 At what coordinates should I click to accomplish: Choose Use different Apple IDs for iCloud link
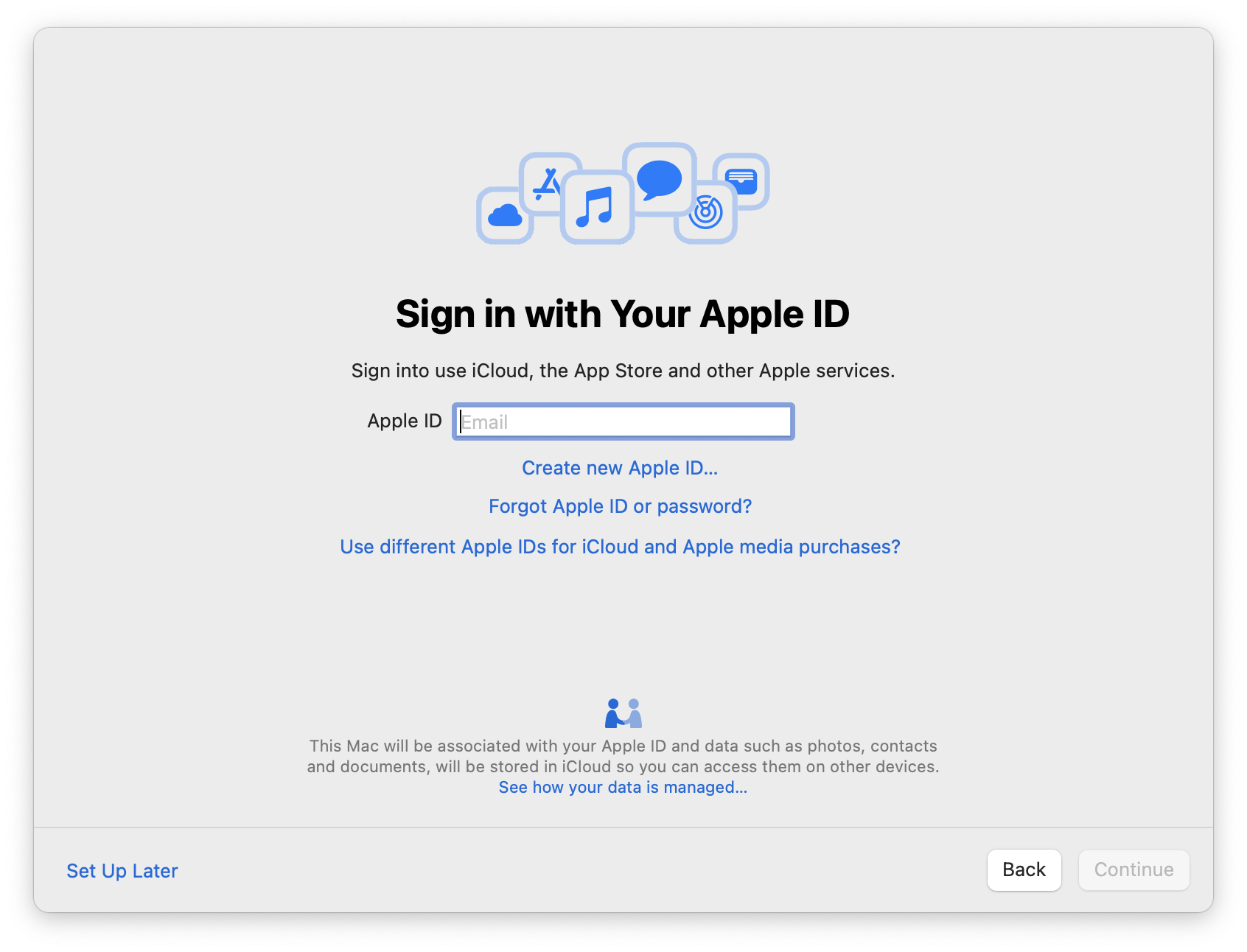620,547
